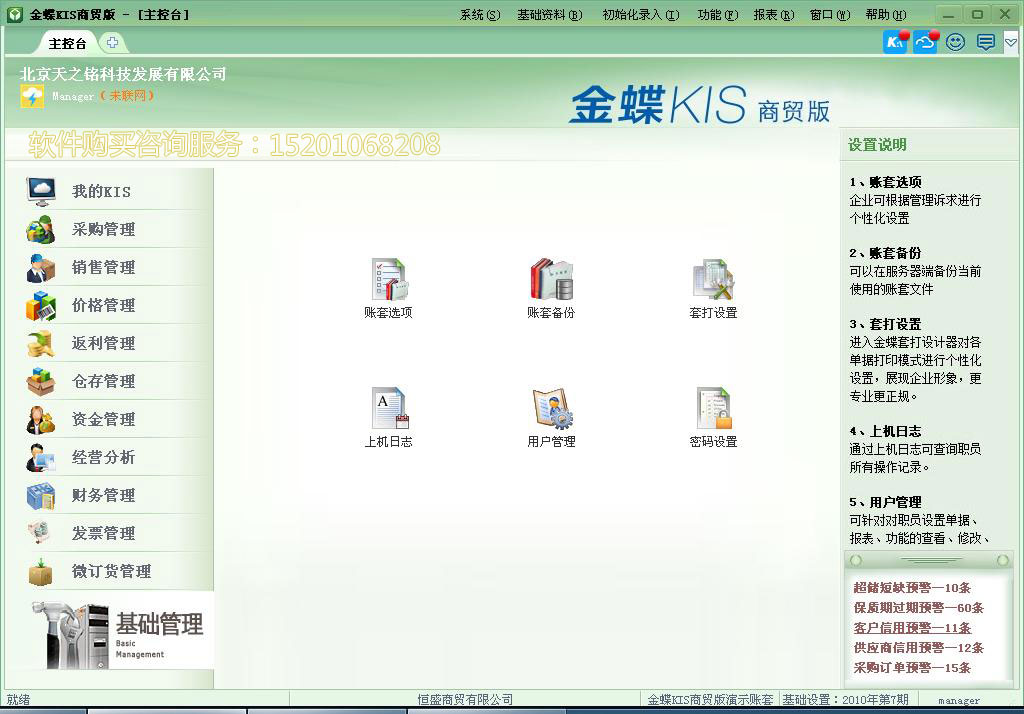Switch to the 主控台 tab
This screenshot has width=1024, height=714.
point(67,43)
